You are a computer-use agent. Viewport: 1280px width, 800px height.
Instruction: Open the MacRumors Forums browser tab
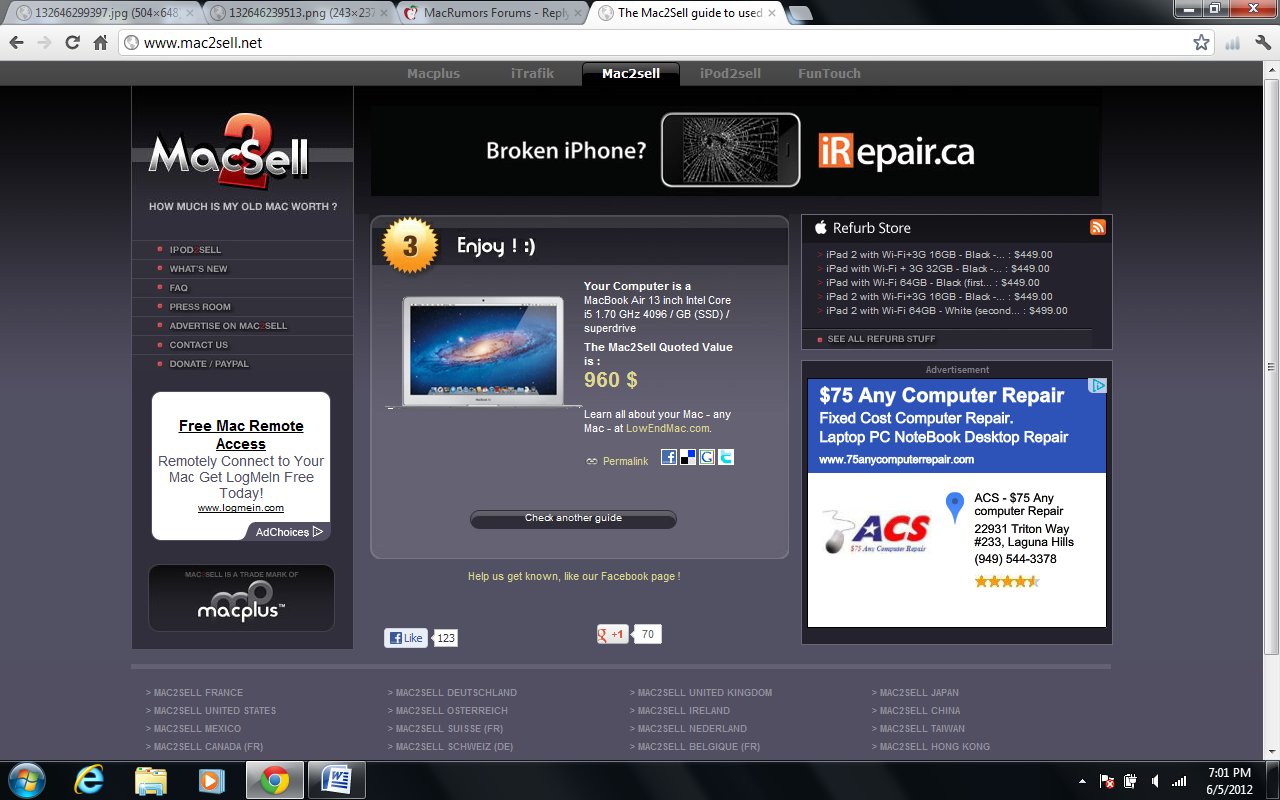(494, 13)
